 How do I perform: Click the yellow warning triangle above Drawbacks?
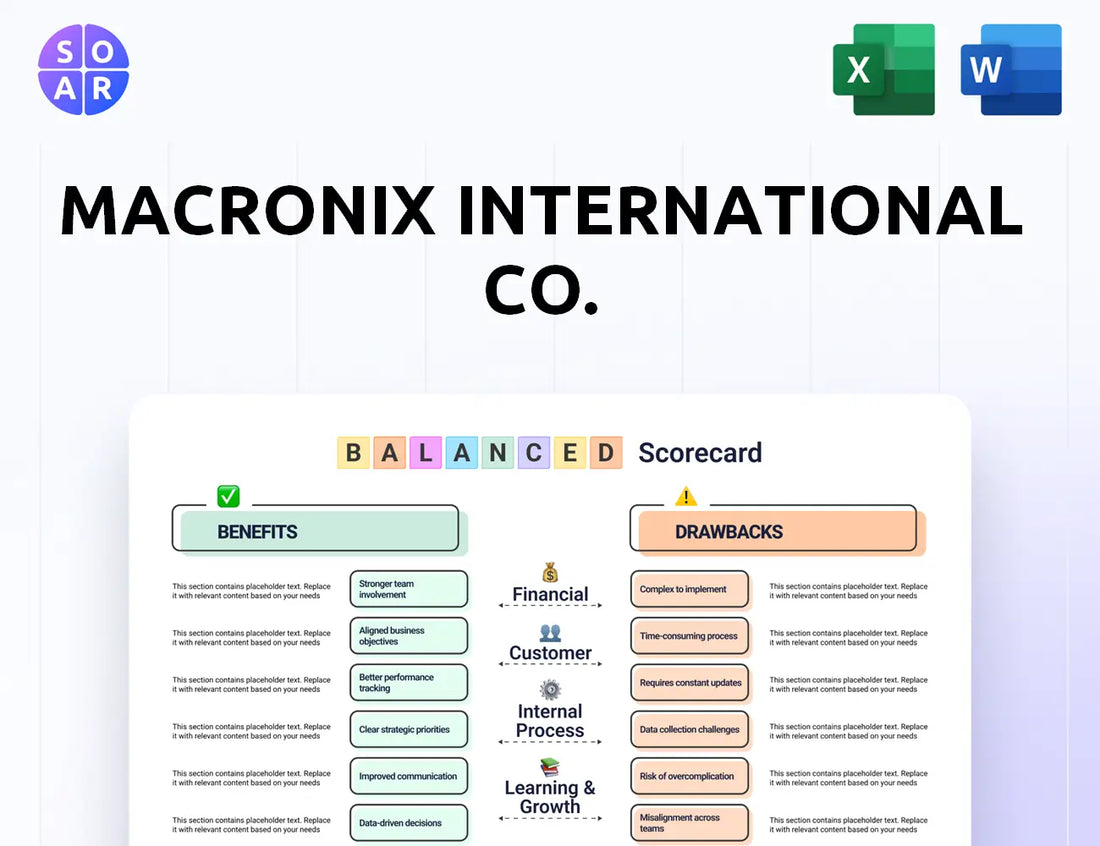(x=685, y=497)
